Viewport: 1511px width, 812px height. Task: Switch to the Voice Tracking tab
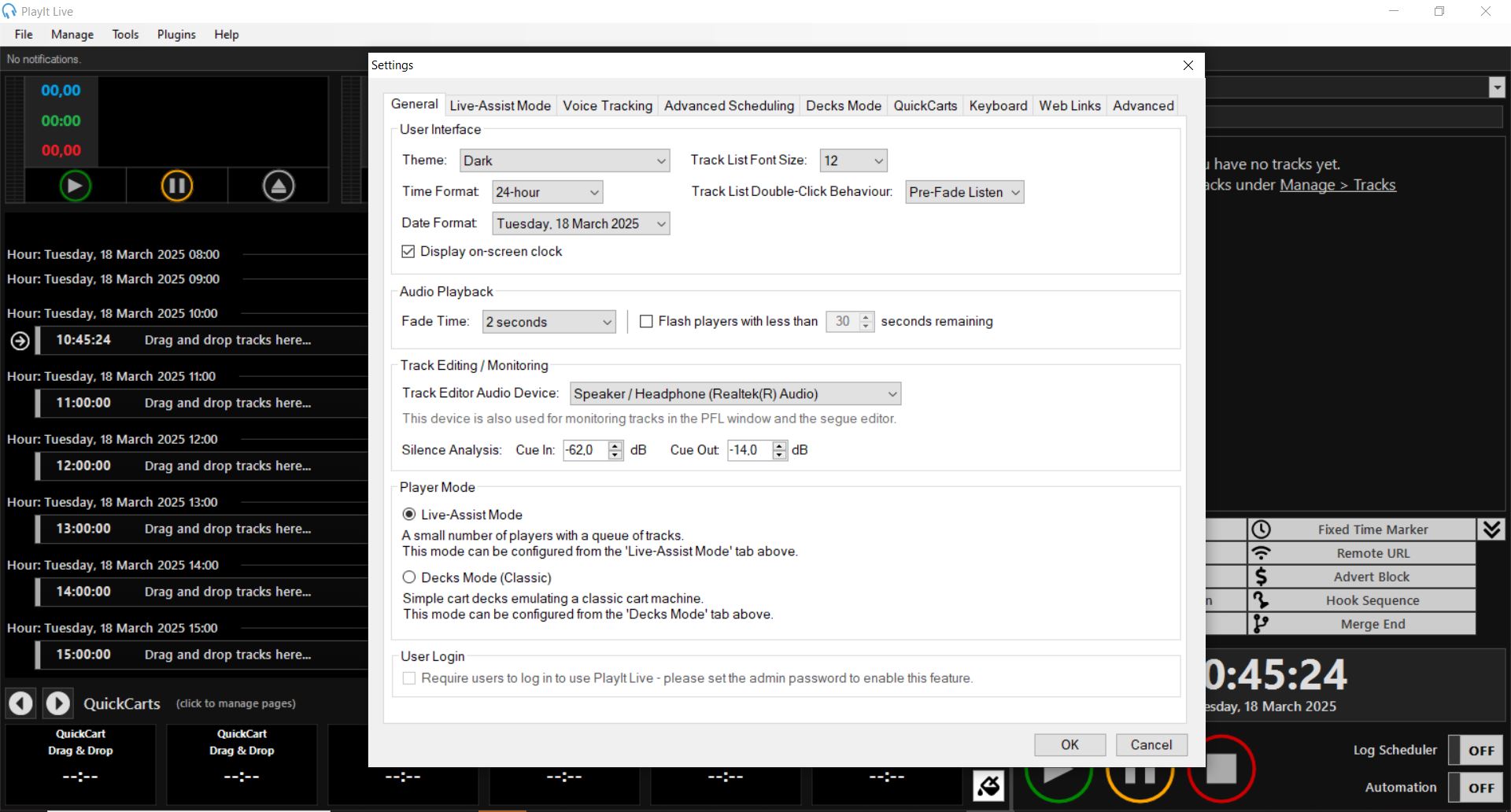coord(608,105)
